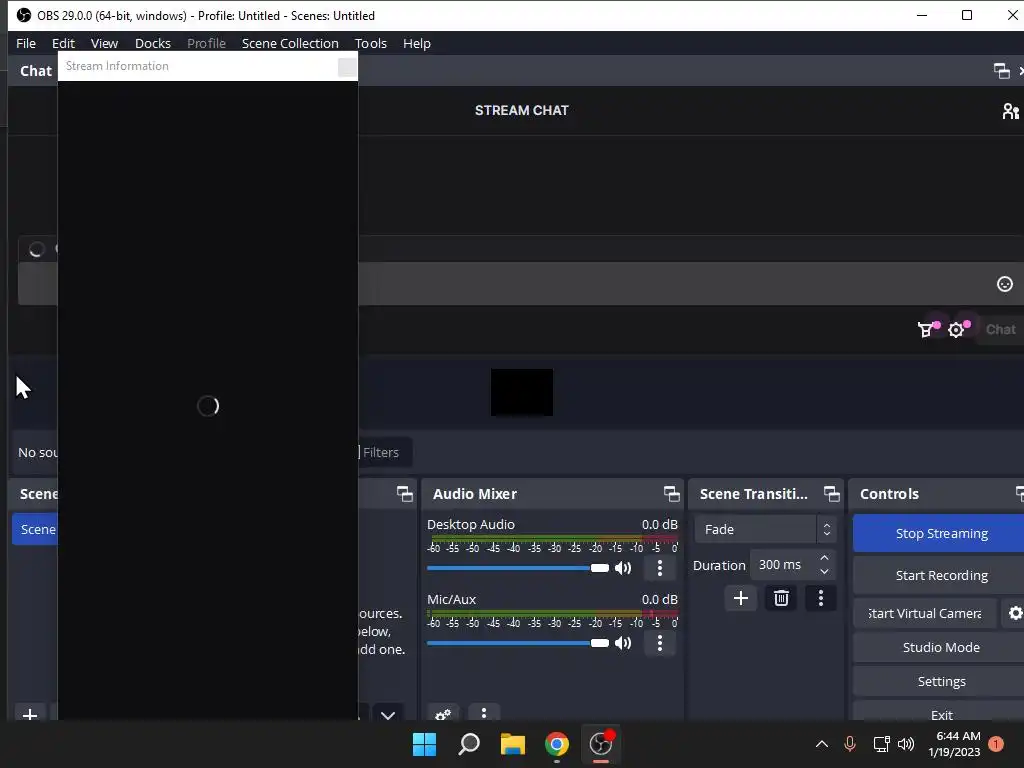Viewport: 1024px width, 768px height.
Task: Undock the Scene Transitions panel
Action: 831,494
